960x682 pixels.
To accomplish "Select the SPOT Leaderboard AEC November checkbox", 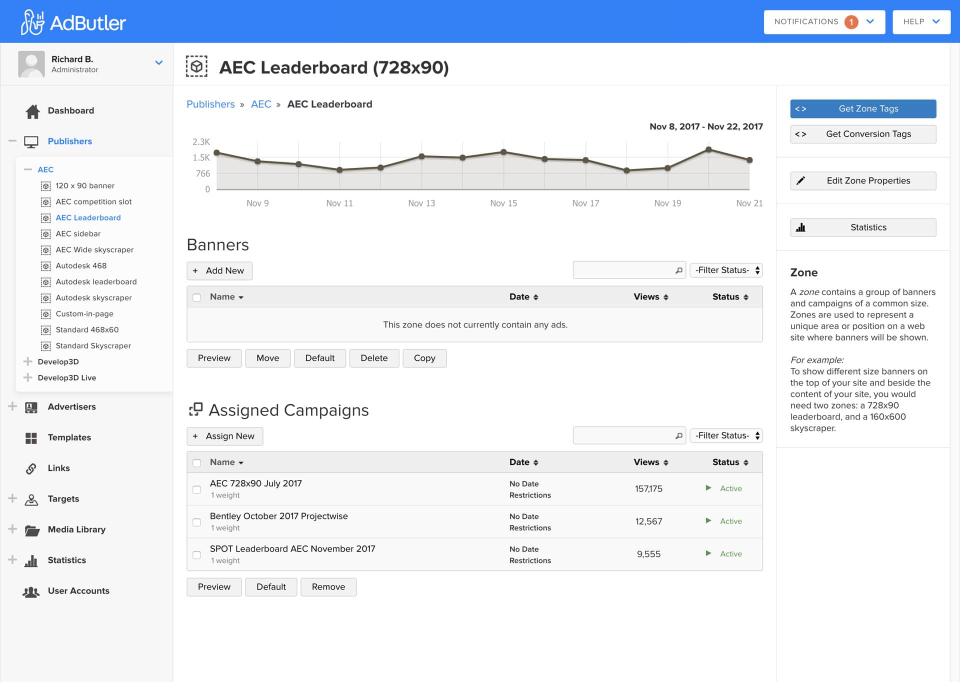I will 197,555.
